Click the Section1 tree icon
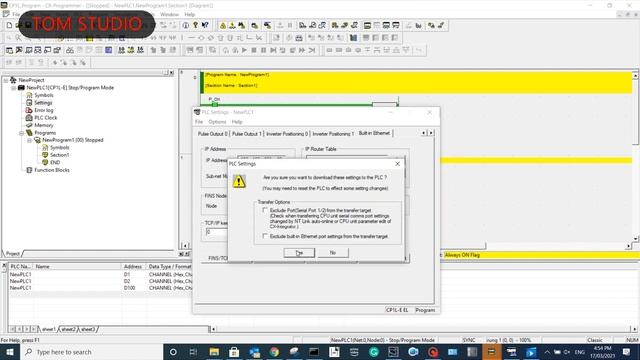 45,155
